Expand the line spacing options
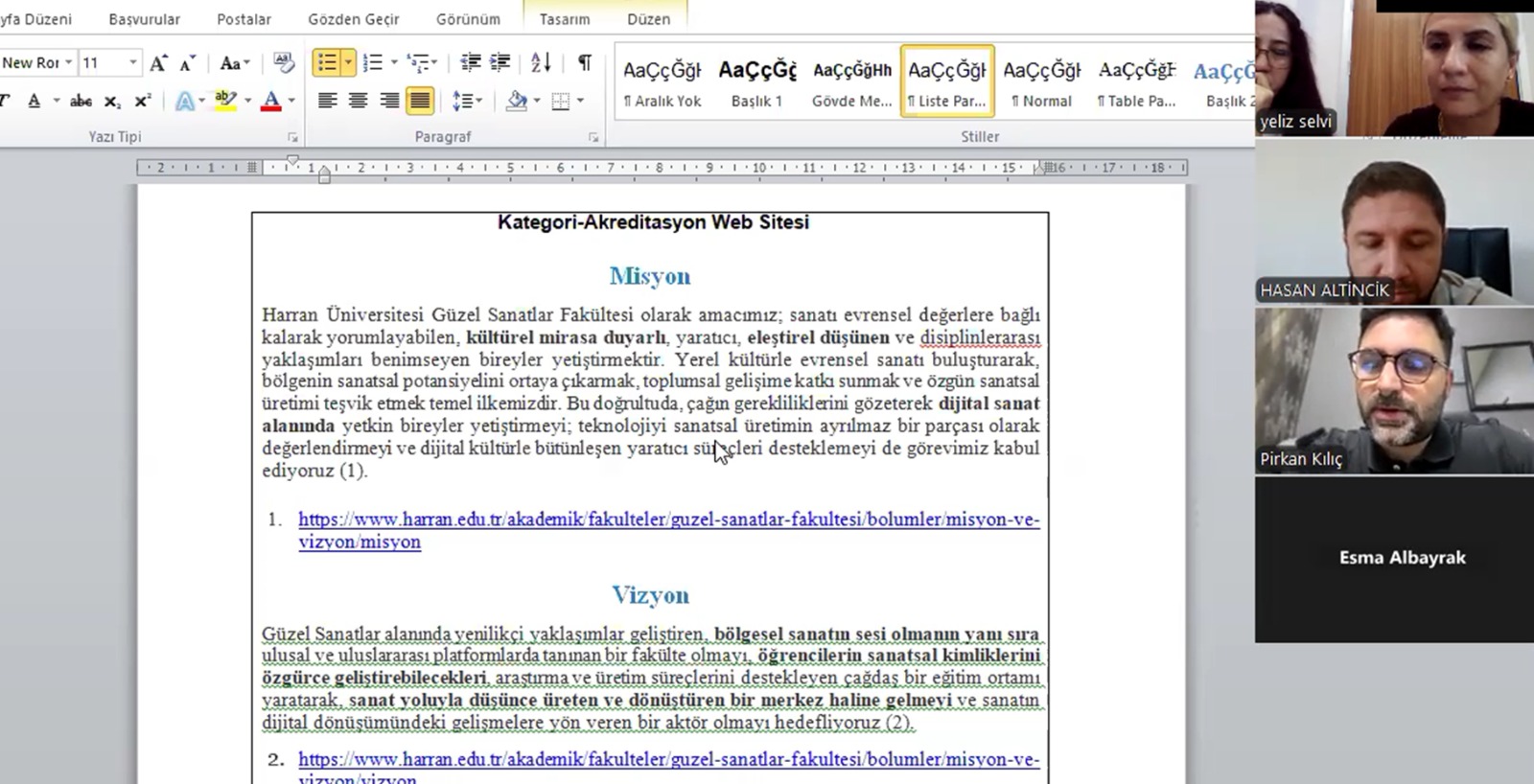 coord(467,101)
